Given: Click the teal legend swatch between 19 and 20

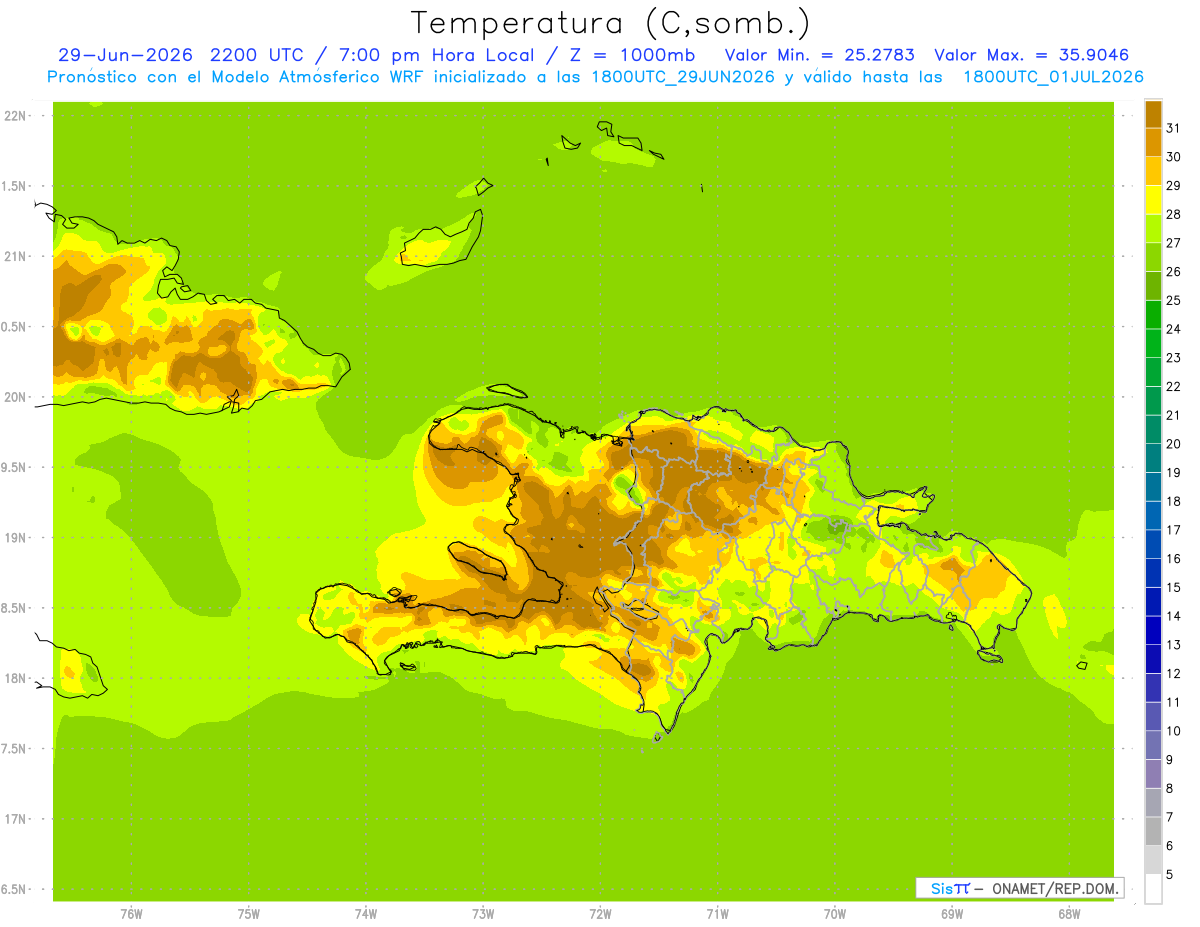Looking at the screenshot, I should 1153,458.
